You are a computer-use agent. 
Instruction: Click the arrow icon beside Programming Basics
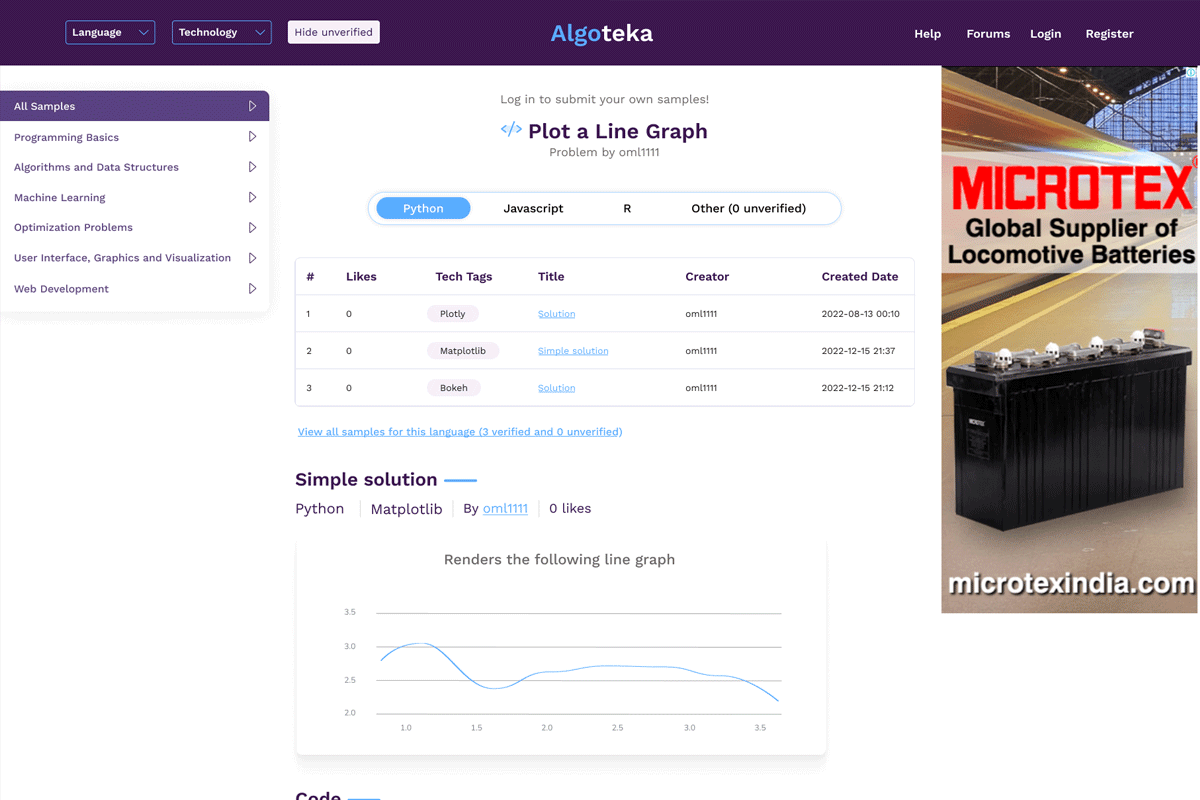point(253,137)
